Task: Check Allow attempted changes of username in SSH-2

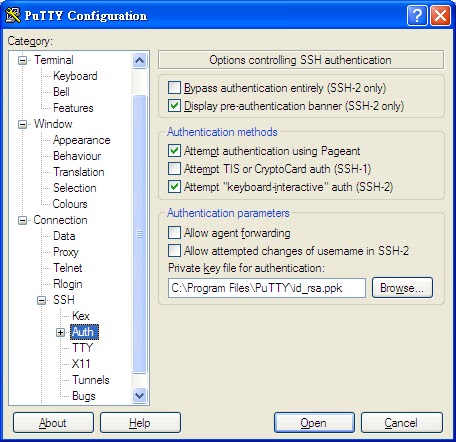Action: coord(174,251)
